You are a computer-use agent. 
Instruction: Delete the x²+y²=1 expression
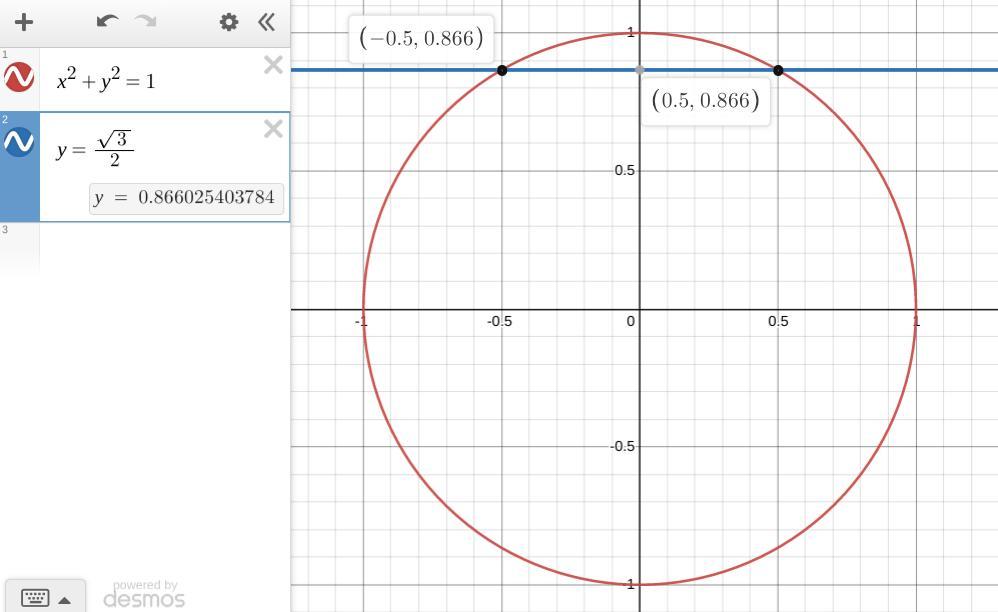coord(273,65)
